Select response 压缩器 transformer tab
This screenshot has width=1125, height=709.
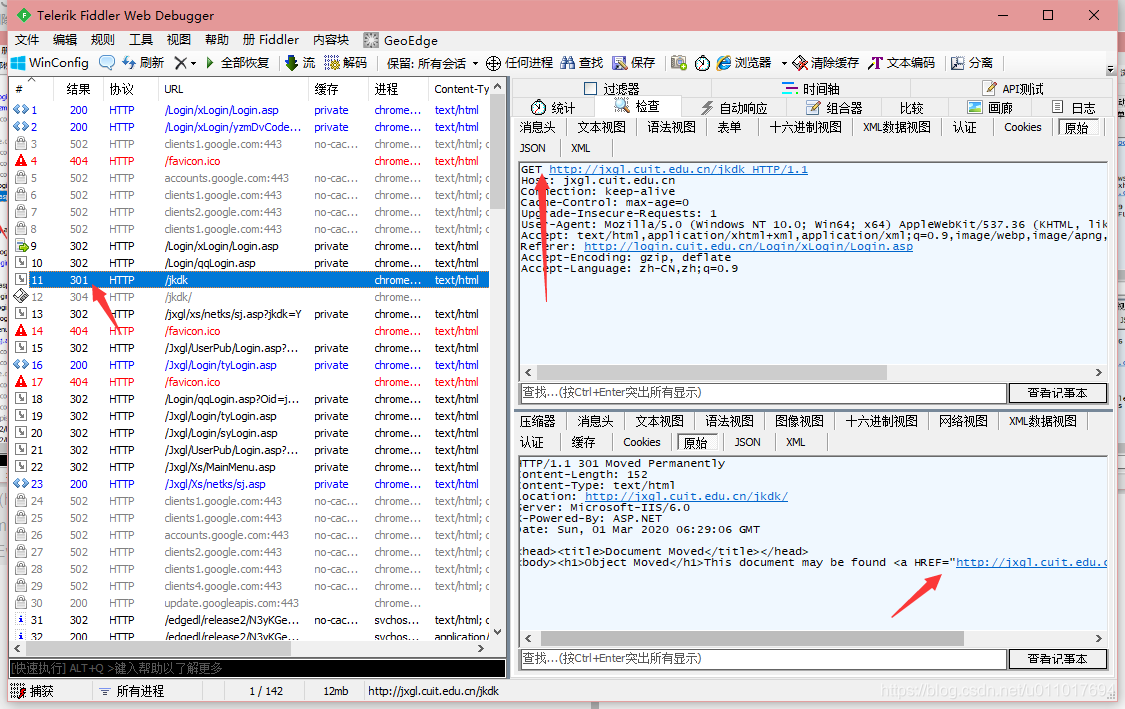coord(537,421)
